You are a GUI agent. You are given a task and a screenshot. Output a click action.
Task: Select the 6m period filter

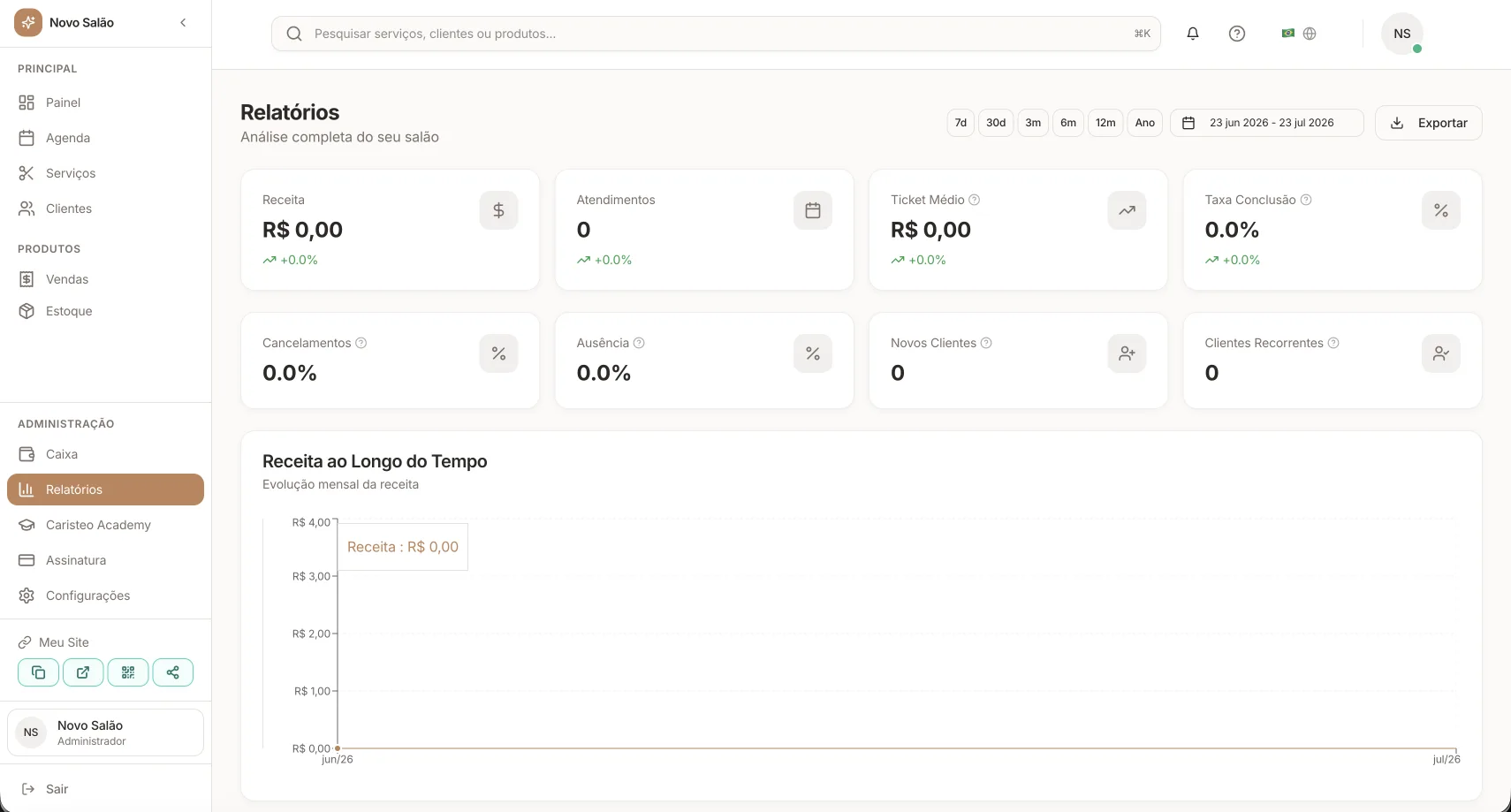tap(1068, 123)
